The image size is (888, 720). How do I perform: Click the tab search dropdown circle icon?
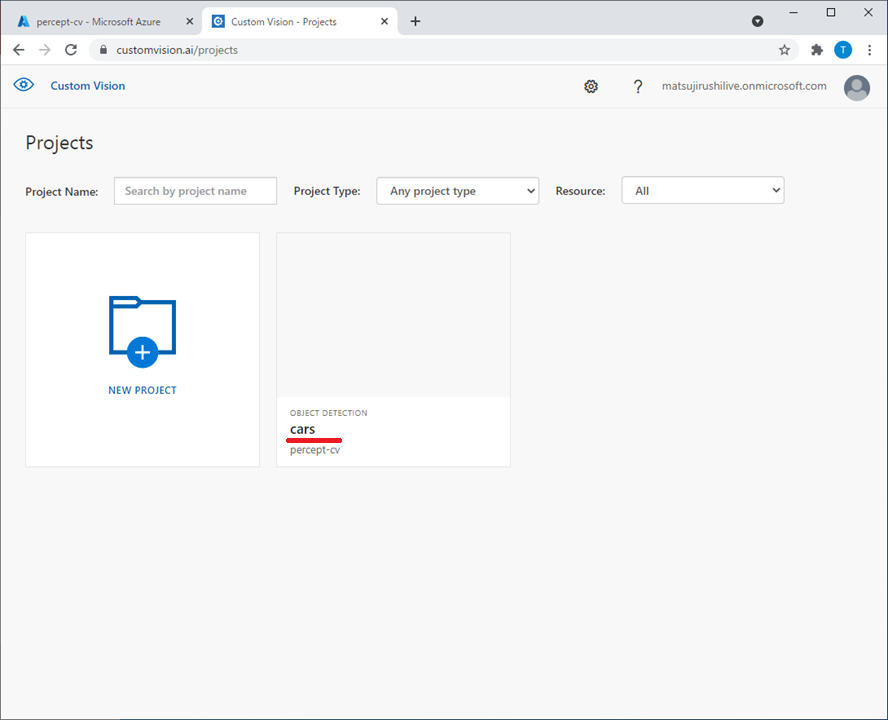point(757,22)
